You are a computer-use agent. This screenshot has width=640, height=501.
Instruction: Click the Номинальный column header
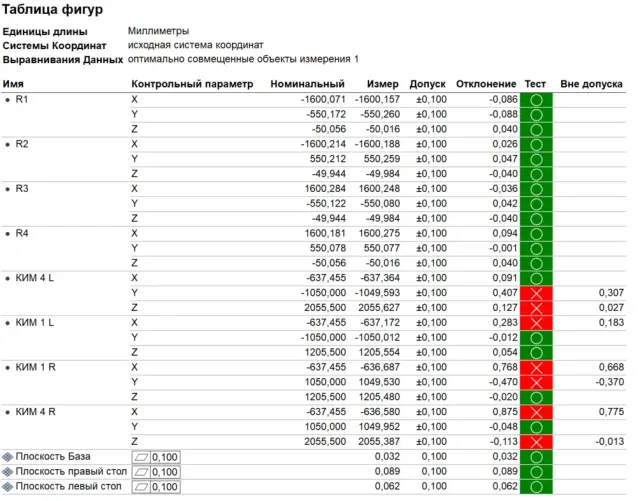307,84
